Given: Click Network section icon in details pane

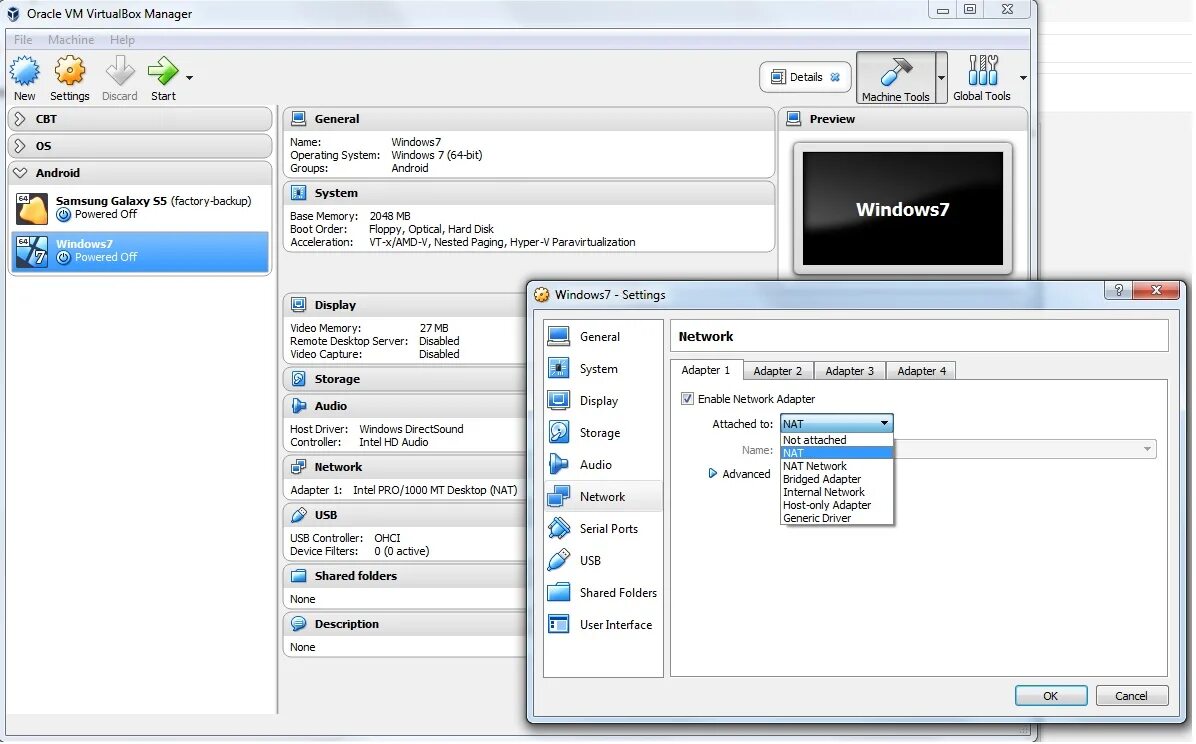Looking at the screenshot, I should tap(299, 467).
